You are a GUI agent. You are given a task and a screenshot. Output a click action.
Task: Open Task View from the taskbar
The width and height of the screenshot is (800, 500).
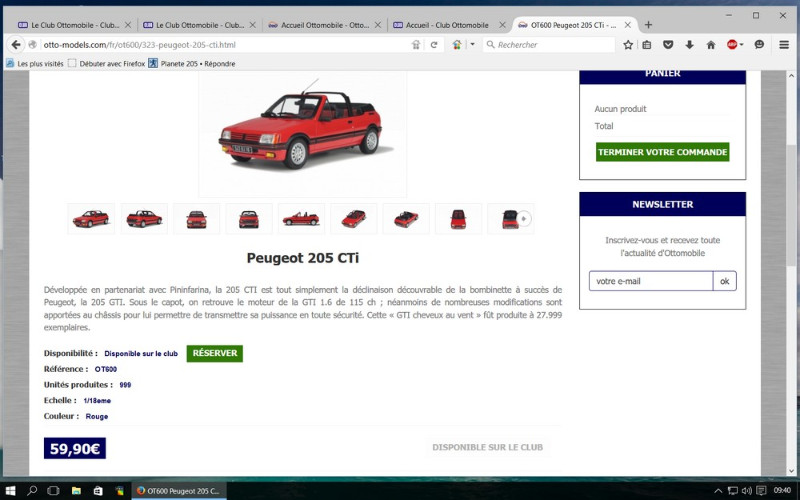[x=53, y=491]
